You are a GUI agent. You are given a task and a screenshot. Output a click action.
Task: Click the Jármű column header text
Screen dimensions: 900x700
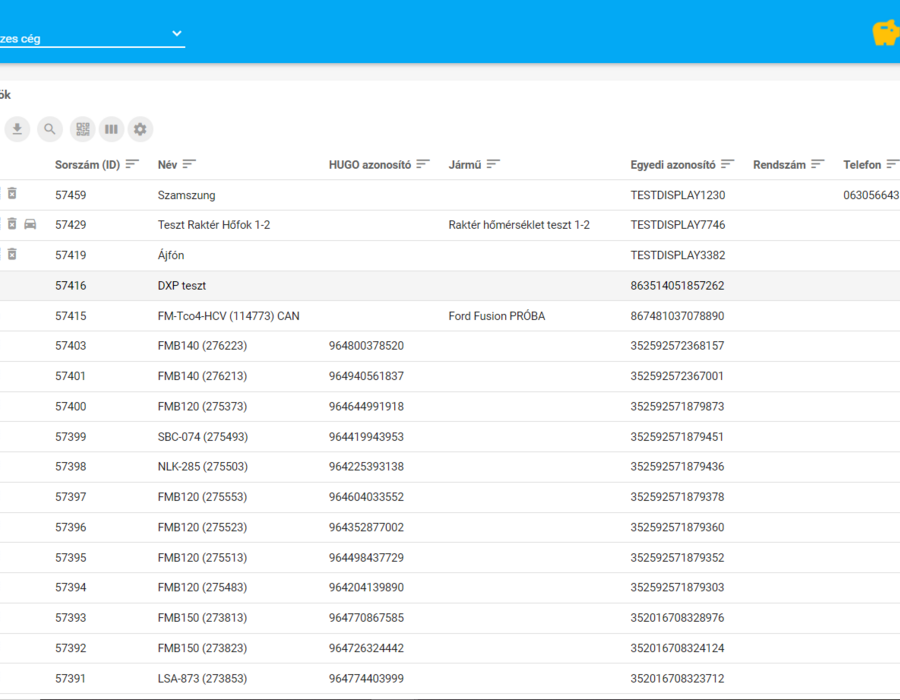(x=465, y=165)
